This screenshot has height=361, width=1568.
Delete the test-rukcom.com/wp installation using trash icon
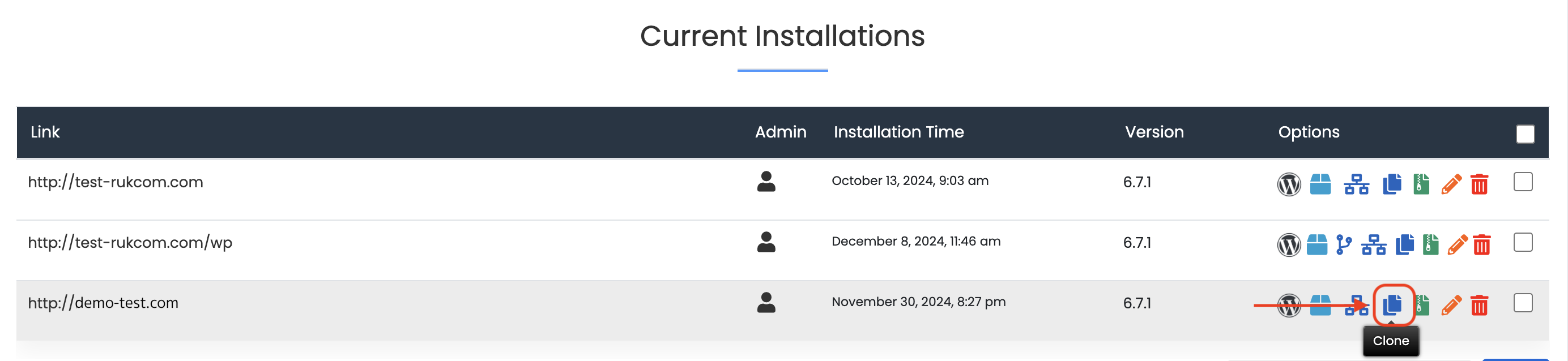1481,244
